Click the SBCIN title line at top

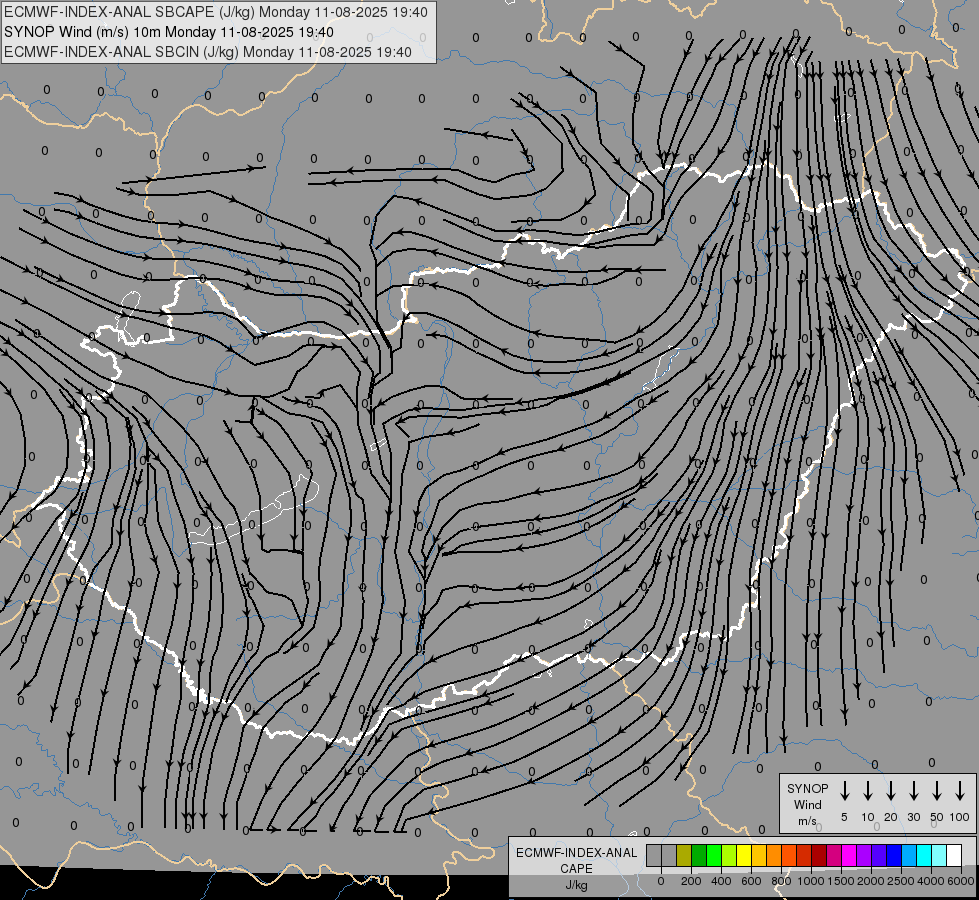click(208, 52)
